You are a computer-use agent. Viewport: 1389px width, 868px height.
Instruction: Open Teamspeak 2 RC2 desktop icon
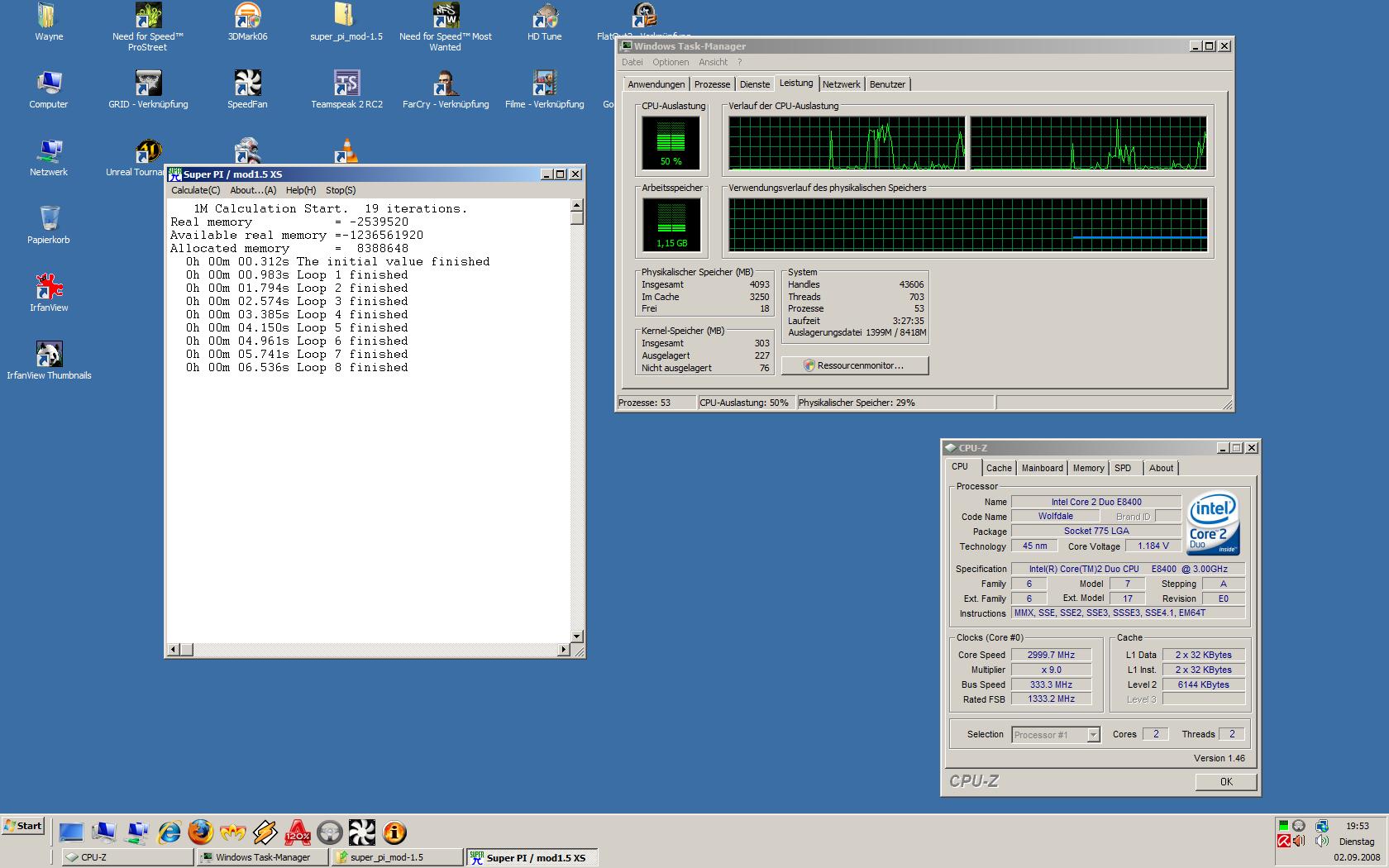(346, 84)
